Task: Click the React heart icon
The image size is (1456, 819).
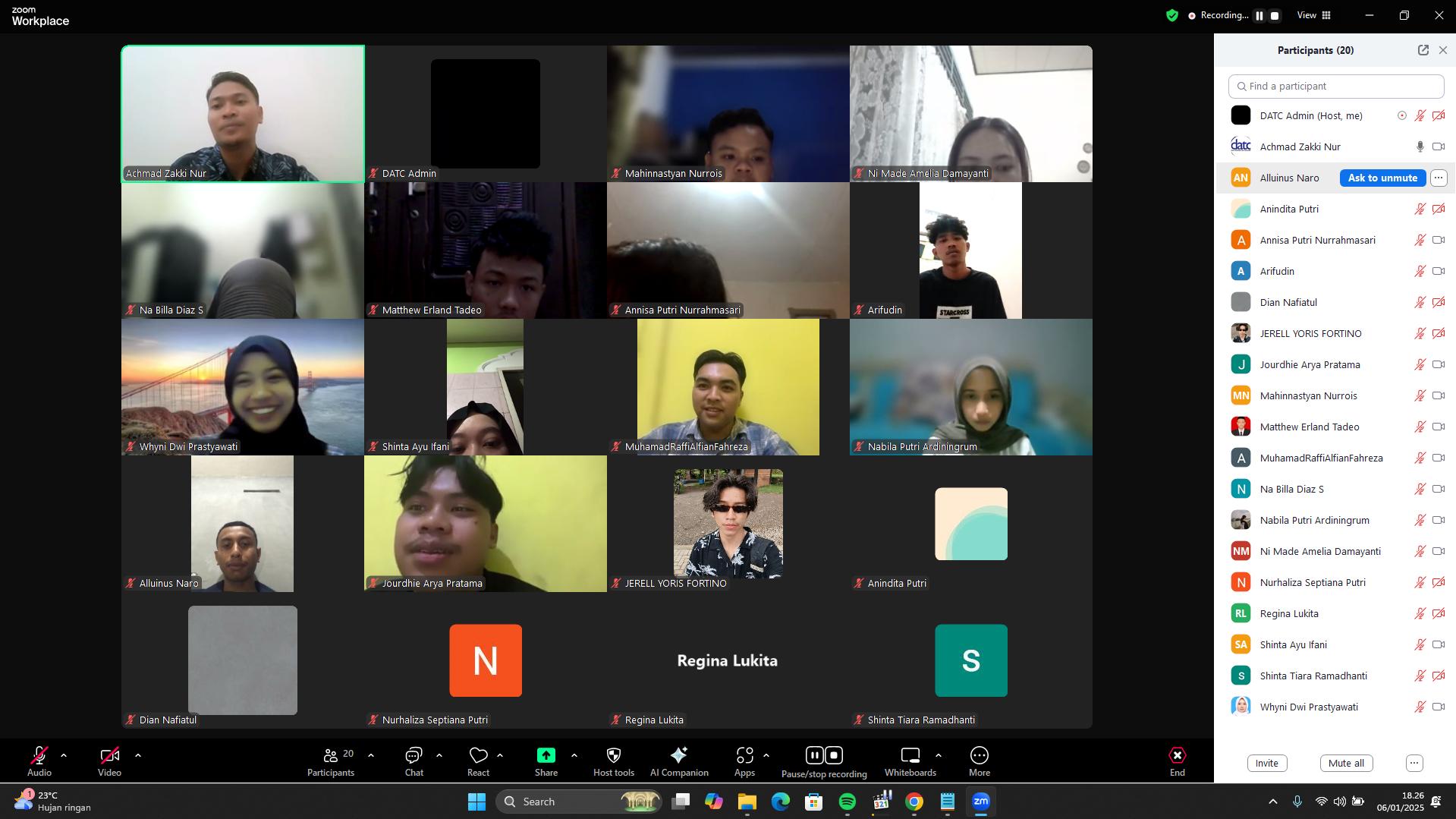Action: tap(478, 755)
